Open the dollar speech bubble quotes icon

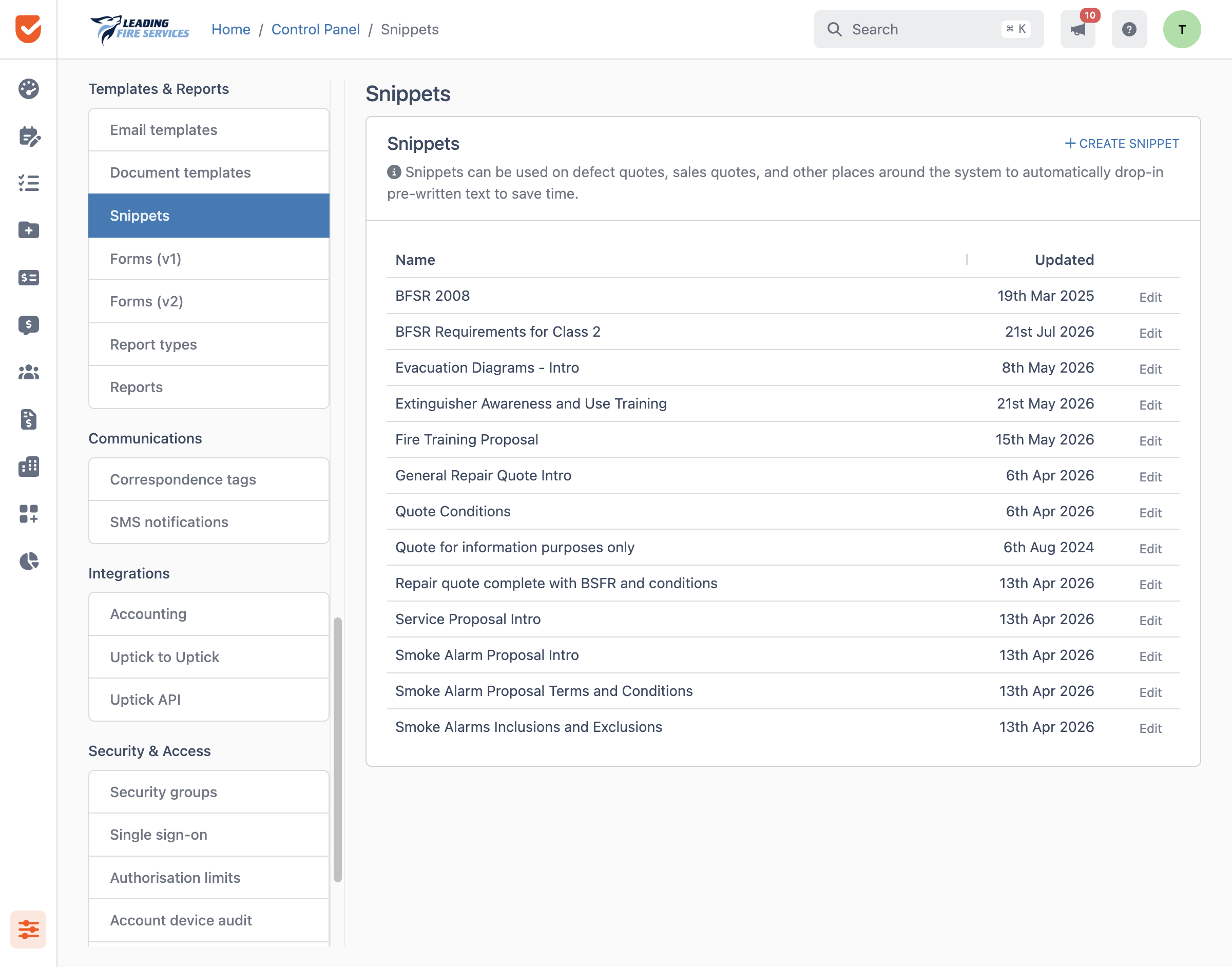28,325
